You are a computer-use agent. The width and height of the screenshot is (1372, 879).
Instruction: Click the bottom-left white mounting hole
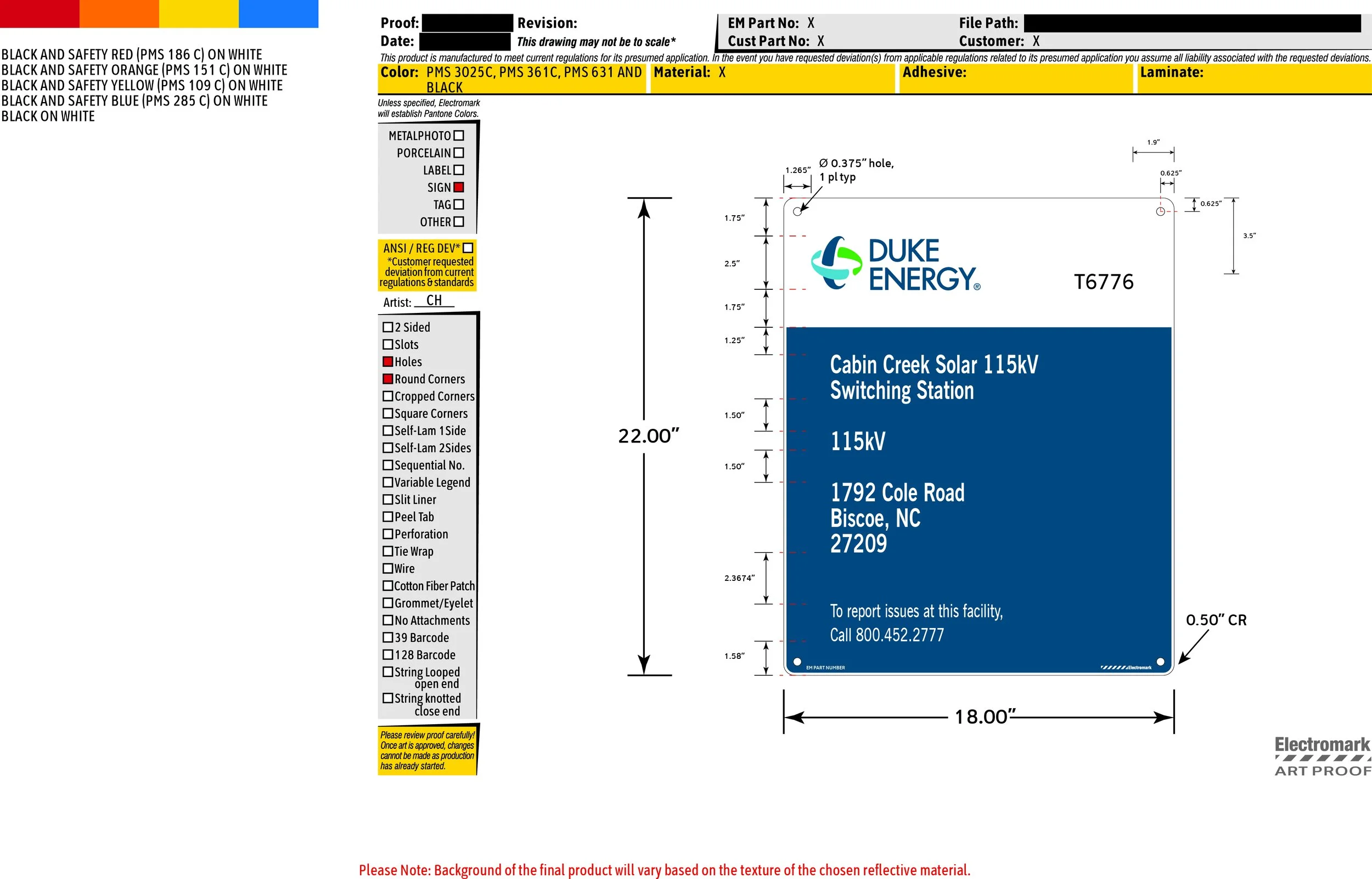[x=797, y=662]
